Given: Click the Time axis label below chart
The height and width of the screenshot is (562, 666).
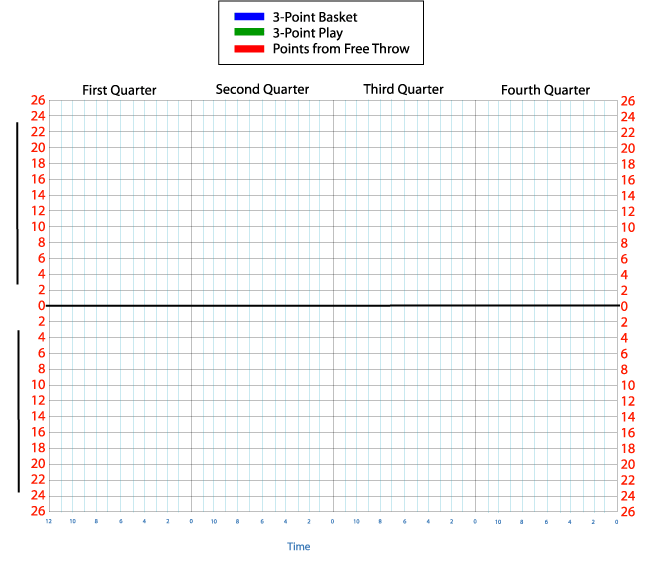Looking at the screenshot, I should tap(299, 546).
